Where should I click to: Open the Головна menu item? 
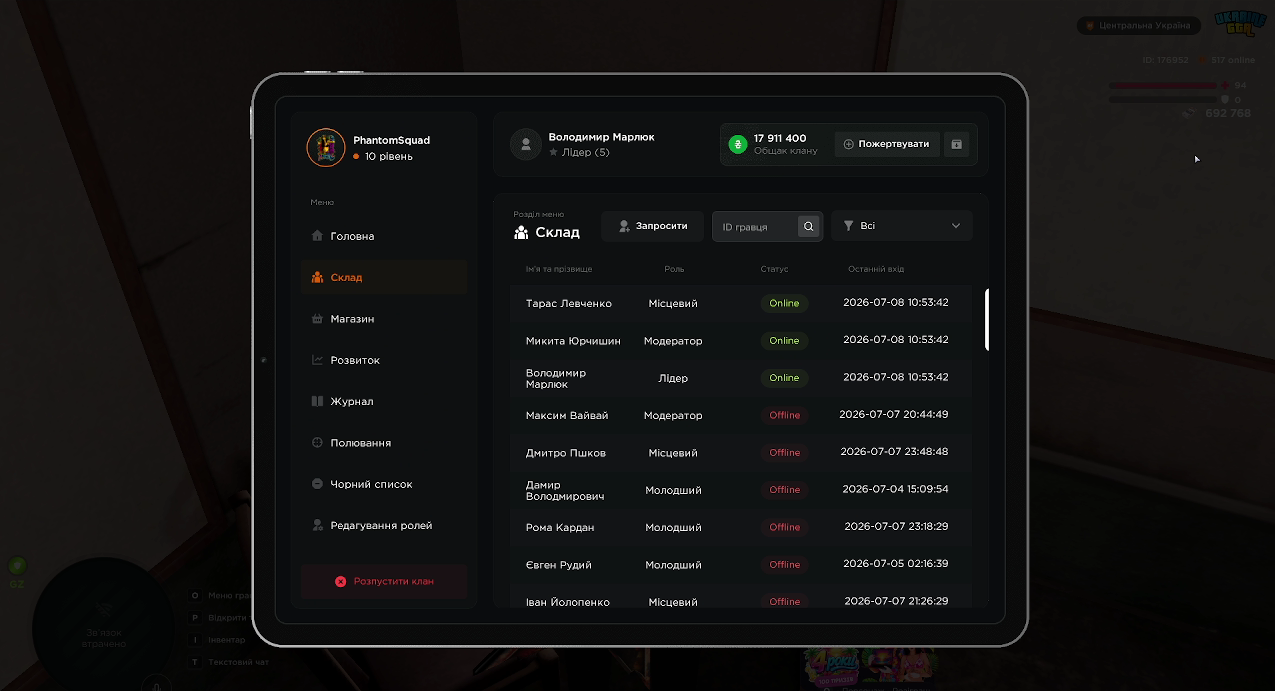click(384, 236)
